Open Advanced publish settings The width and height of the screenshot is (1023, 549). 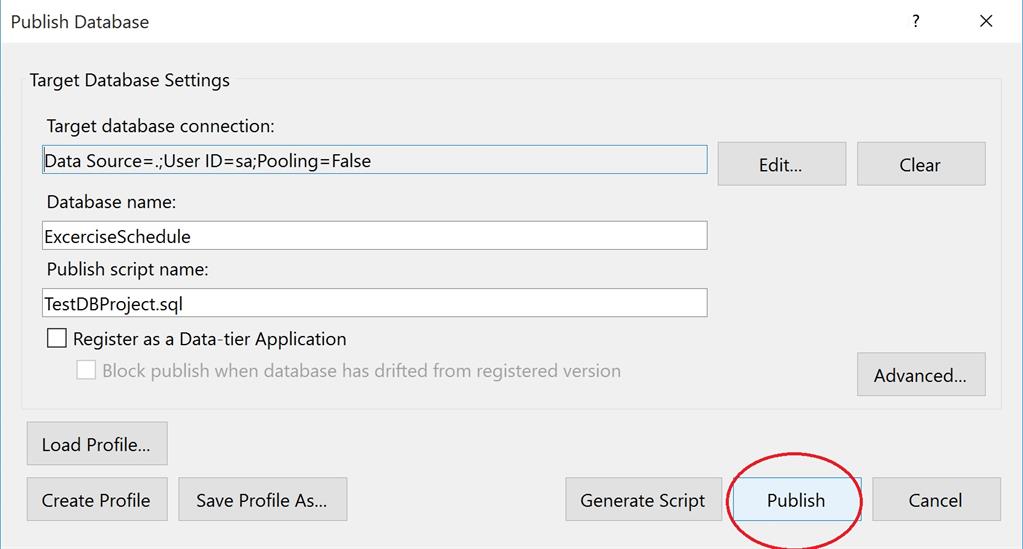[x=920, y=375]
